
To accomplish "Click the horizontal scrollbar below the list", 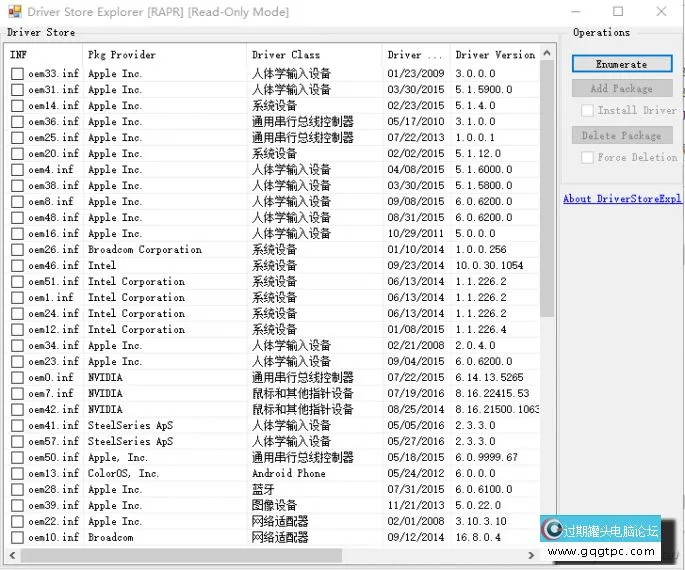I will (200, 554).
